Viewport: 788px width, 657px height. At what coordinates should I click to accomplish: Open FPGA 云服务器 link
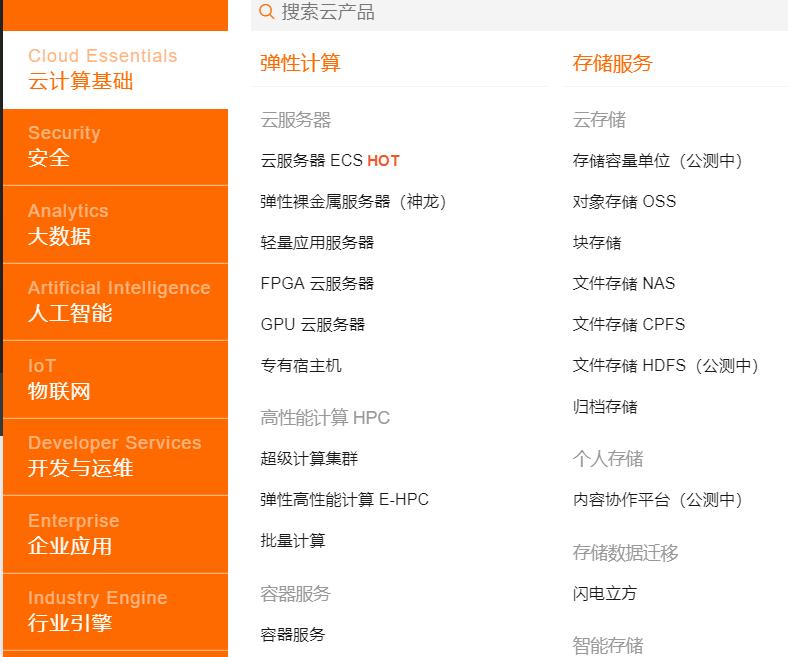tap(317, 284)
